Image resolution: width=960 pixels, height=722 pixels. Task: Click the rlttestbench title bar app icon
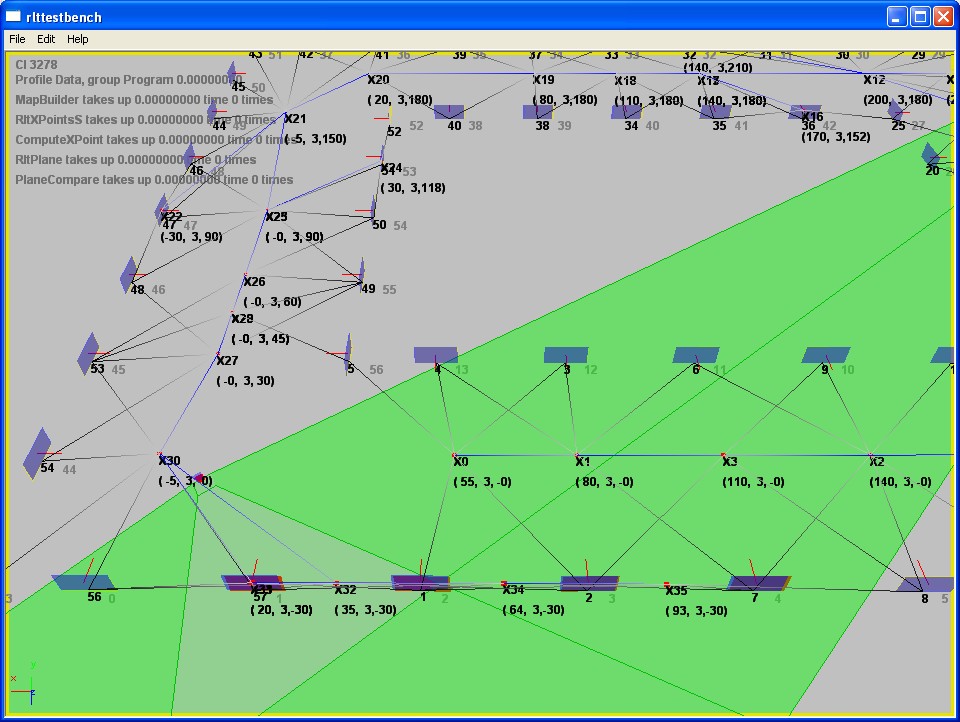(x=13, y=16)
